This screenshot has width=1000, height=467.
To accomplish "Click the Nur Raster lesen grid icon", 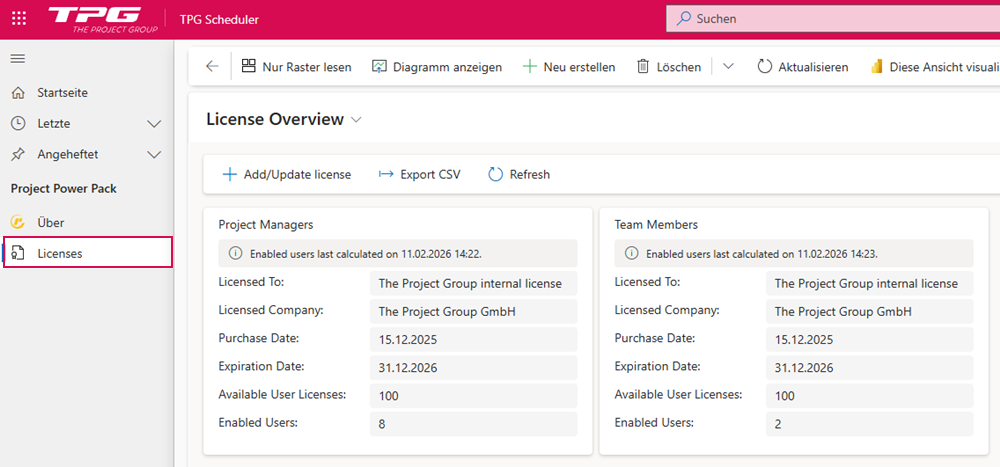I will (248, 67).
